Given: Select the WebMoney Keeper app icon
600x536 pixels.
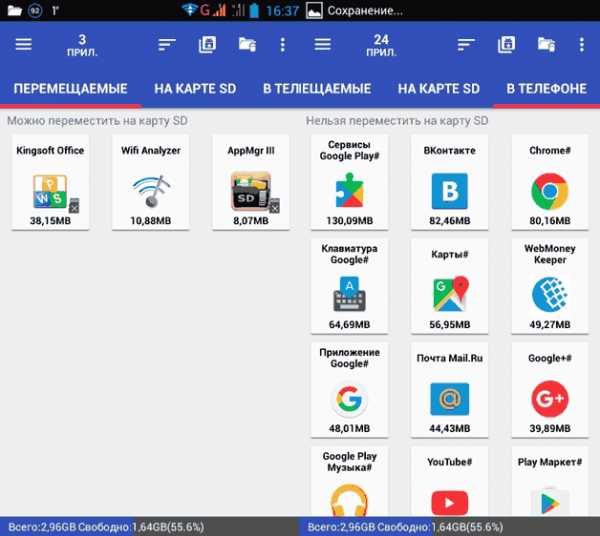Looking at the screenshot, I should [550, 295].
